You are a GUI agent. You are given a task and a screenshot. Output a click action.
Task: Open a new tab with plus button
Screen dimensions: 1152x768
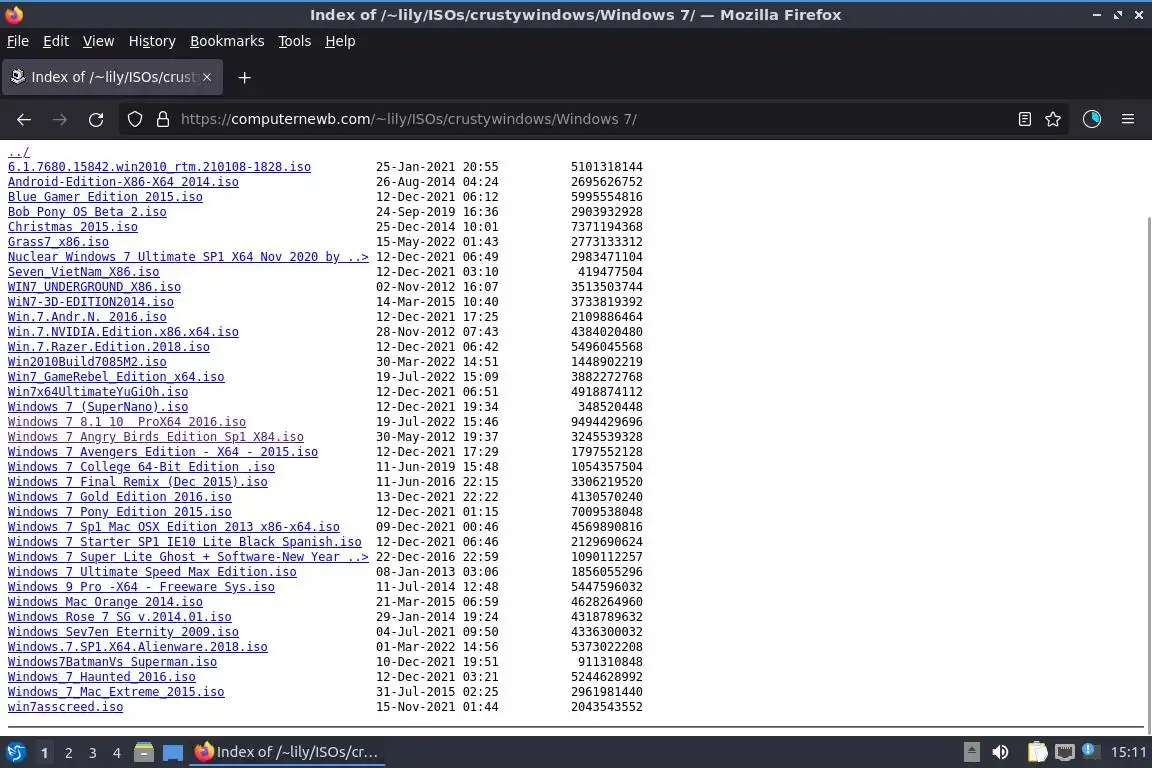point(245,77)
